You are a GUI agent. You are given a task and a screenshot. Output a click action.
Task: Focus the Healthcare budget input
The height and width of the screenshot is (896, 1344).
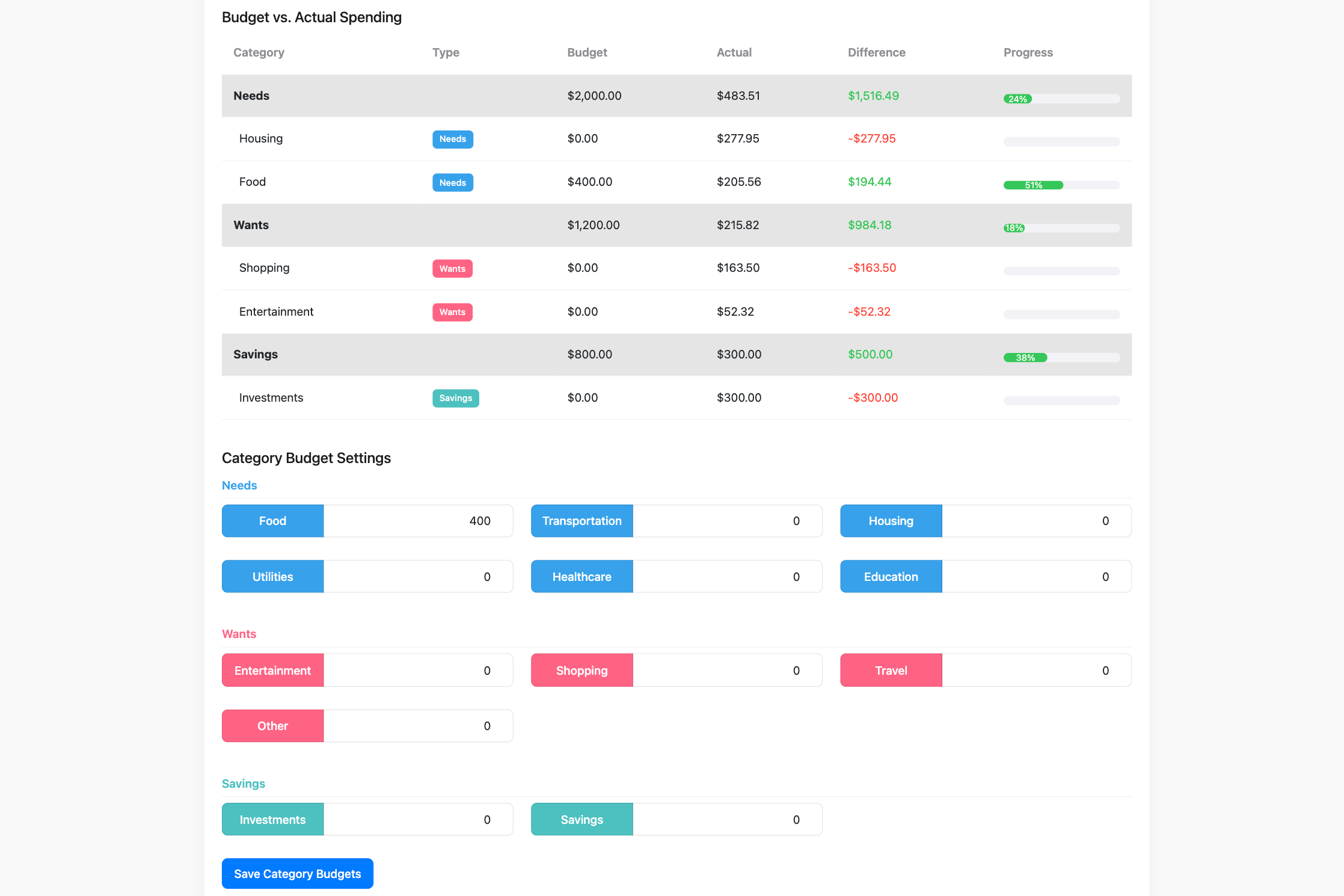click(727, 576)
